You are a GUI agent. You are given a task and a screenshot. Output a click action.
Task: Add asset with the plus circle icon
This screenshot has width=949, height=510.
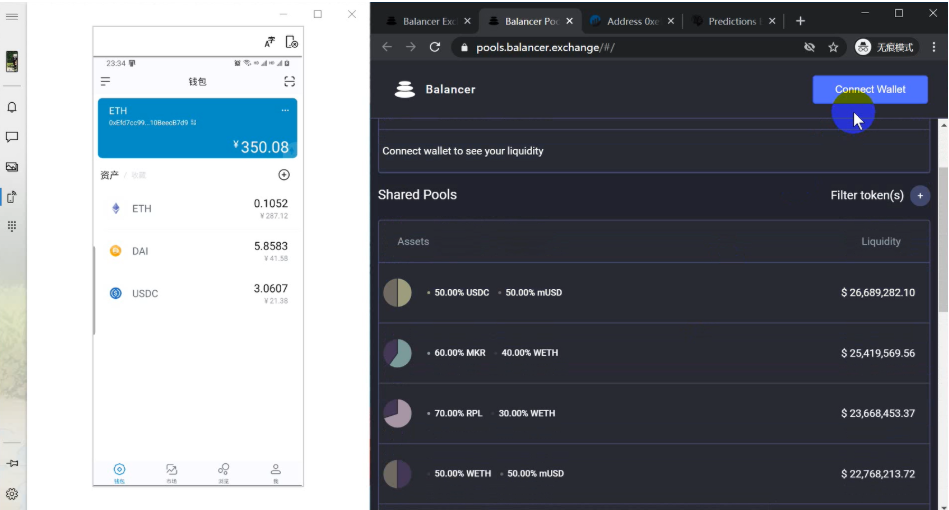click(284, 175)
